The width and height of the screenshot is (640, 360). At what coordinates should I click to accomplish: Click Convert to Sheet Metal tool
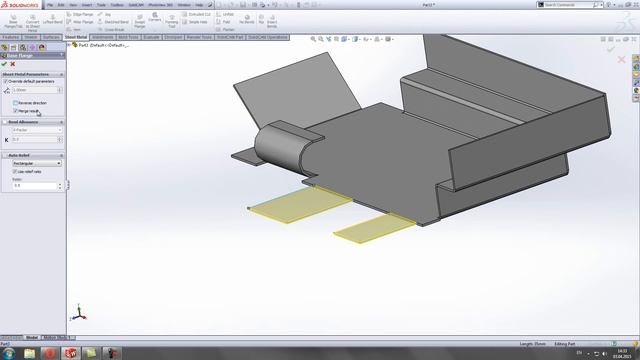(x=32, y=23)
